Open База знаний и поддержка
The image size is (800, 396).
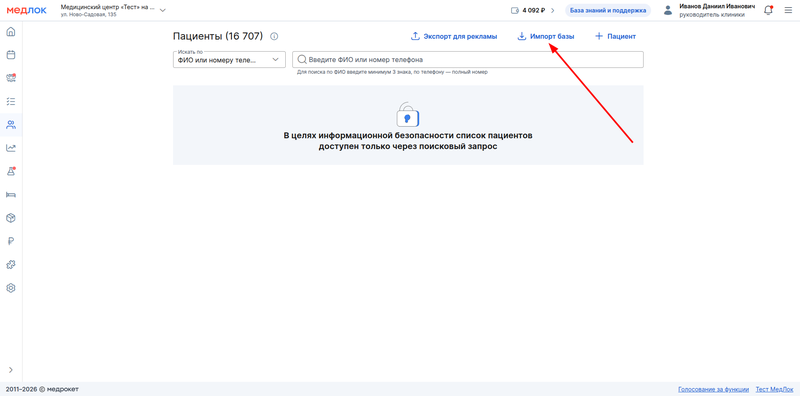[x=608, y=10]
